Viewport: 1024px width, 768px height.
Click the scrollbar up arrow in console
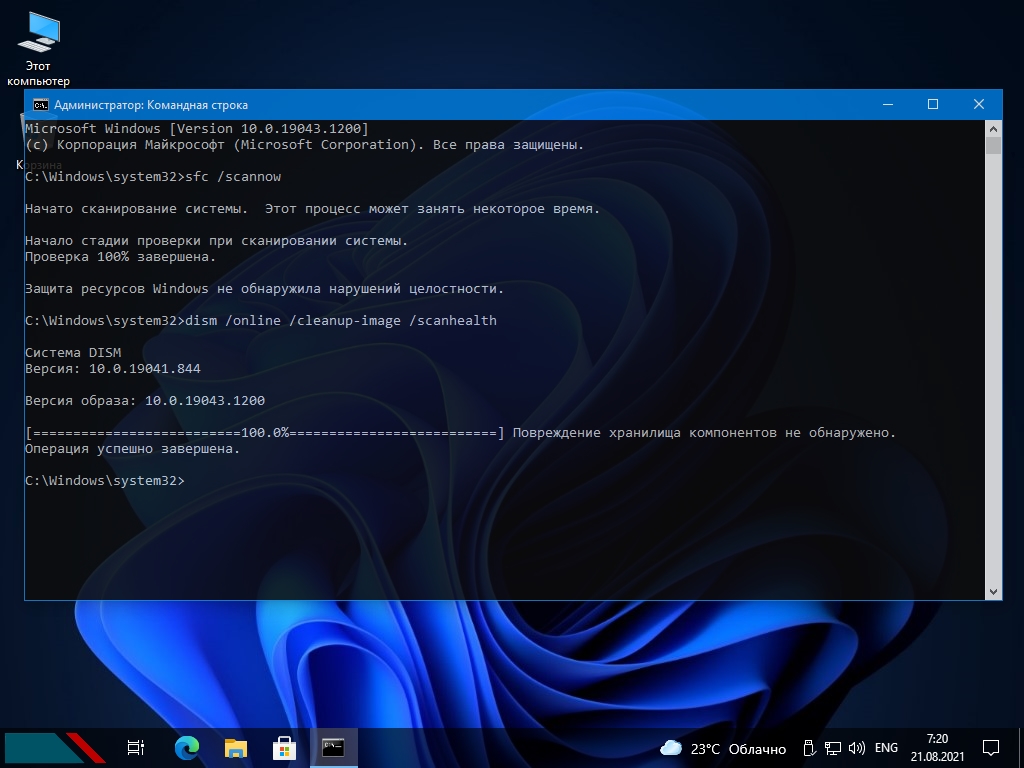993,129
